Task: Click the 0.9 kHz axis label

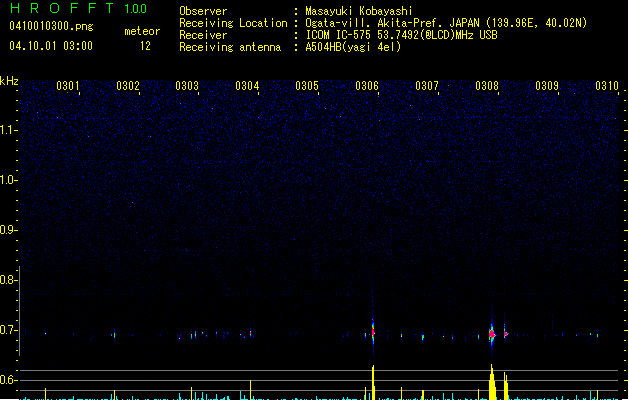Action: tap(8, 230)
